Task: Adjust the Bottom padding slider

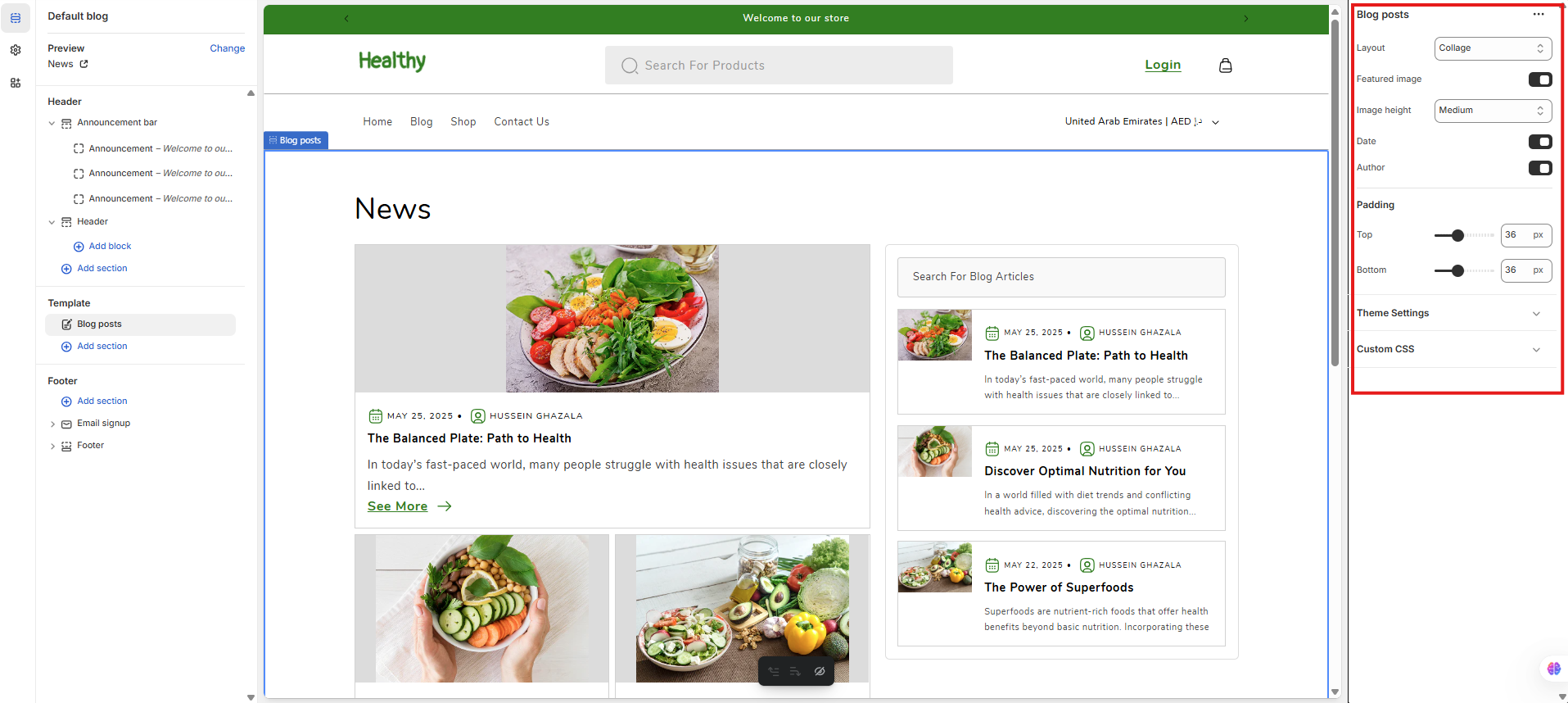Action: pos(1457,270)
